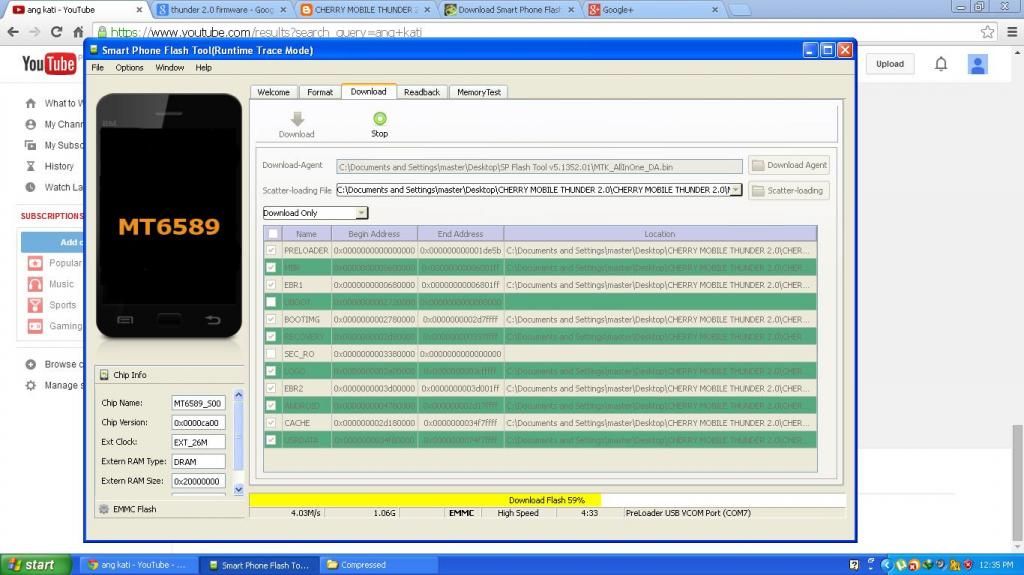This screenshot has width=1024, height=575.
Task: Switch to the Format tab
Action: pyautogui.click(x=320, y=92)
